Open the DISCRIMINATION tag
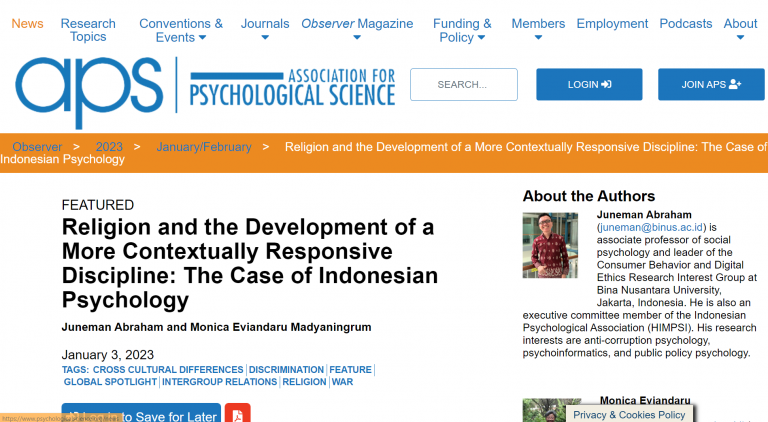This screenshot has width=768, height=422. click(287, 370)
